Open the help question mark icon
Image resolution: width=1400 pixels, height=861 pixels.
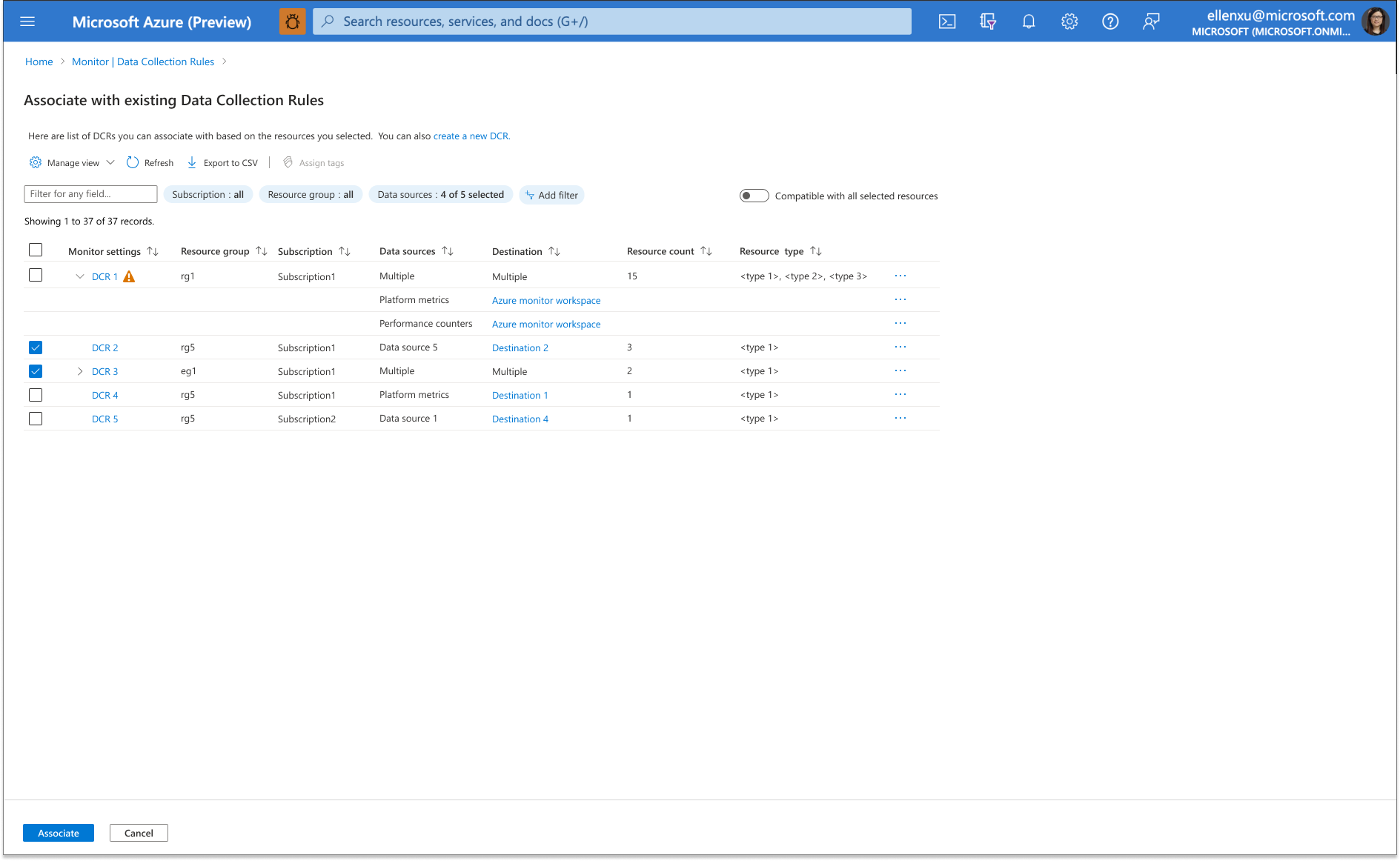(x=1110, y=21)
